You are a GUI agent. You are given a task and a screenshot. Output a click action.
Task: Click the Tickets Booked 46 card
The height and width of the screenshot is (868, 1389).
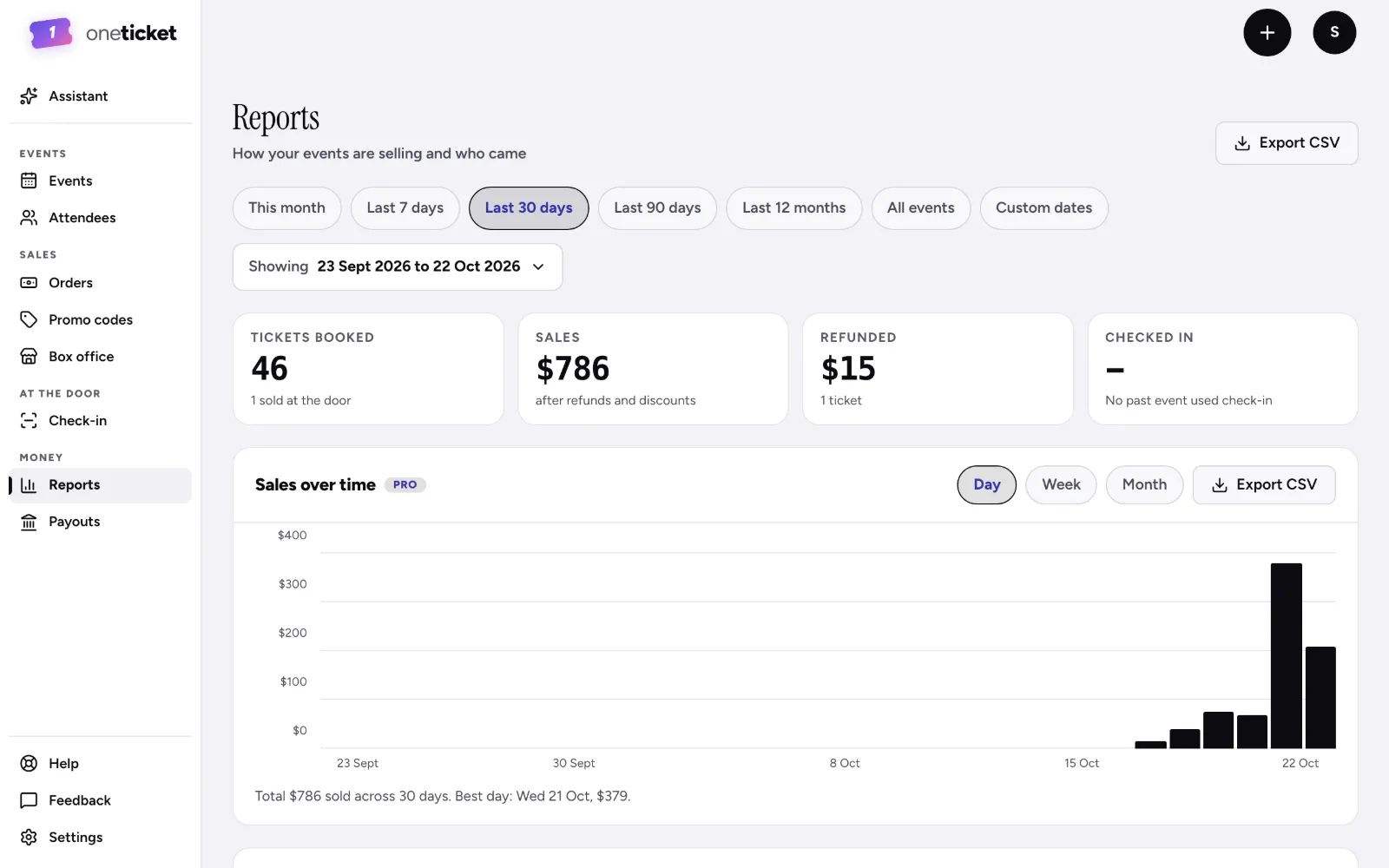pos(368,369)
